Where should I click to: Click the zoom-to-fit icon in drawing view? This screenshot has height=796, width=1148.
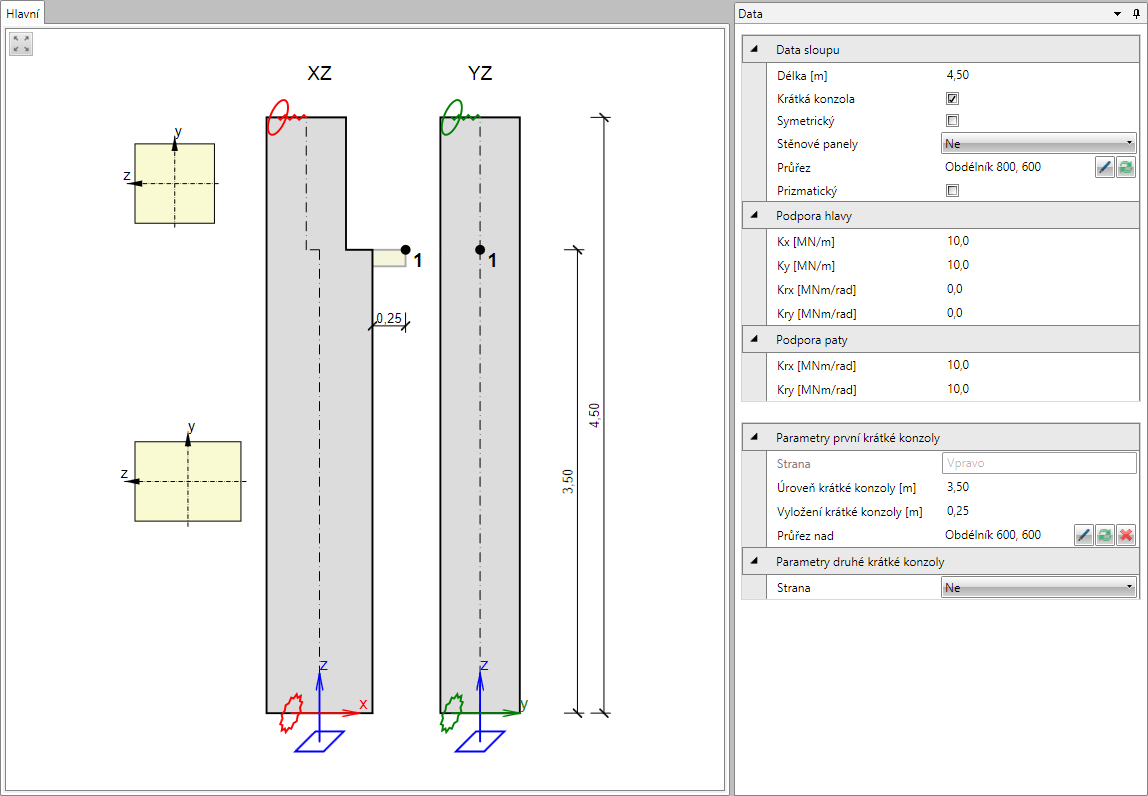click(21, 44)
